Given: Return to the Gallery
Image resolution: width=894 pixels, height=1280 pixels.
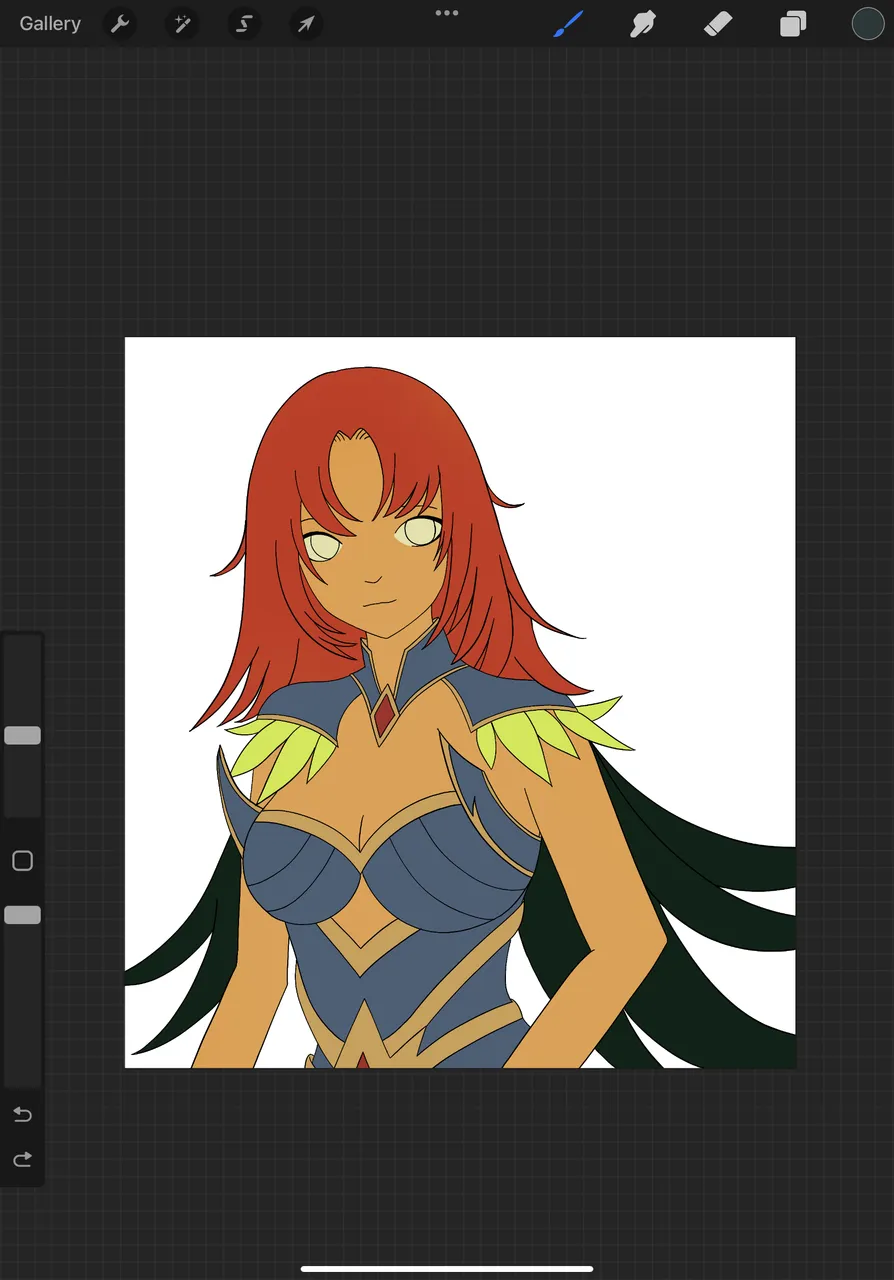Looking at the screenshot, I should point(50,23).
